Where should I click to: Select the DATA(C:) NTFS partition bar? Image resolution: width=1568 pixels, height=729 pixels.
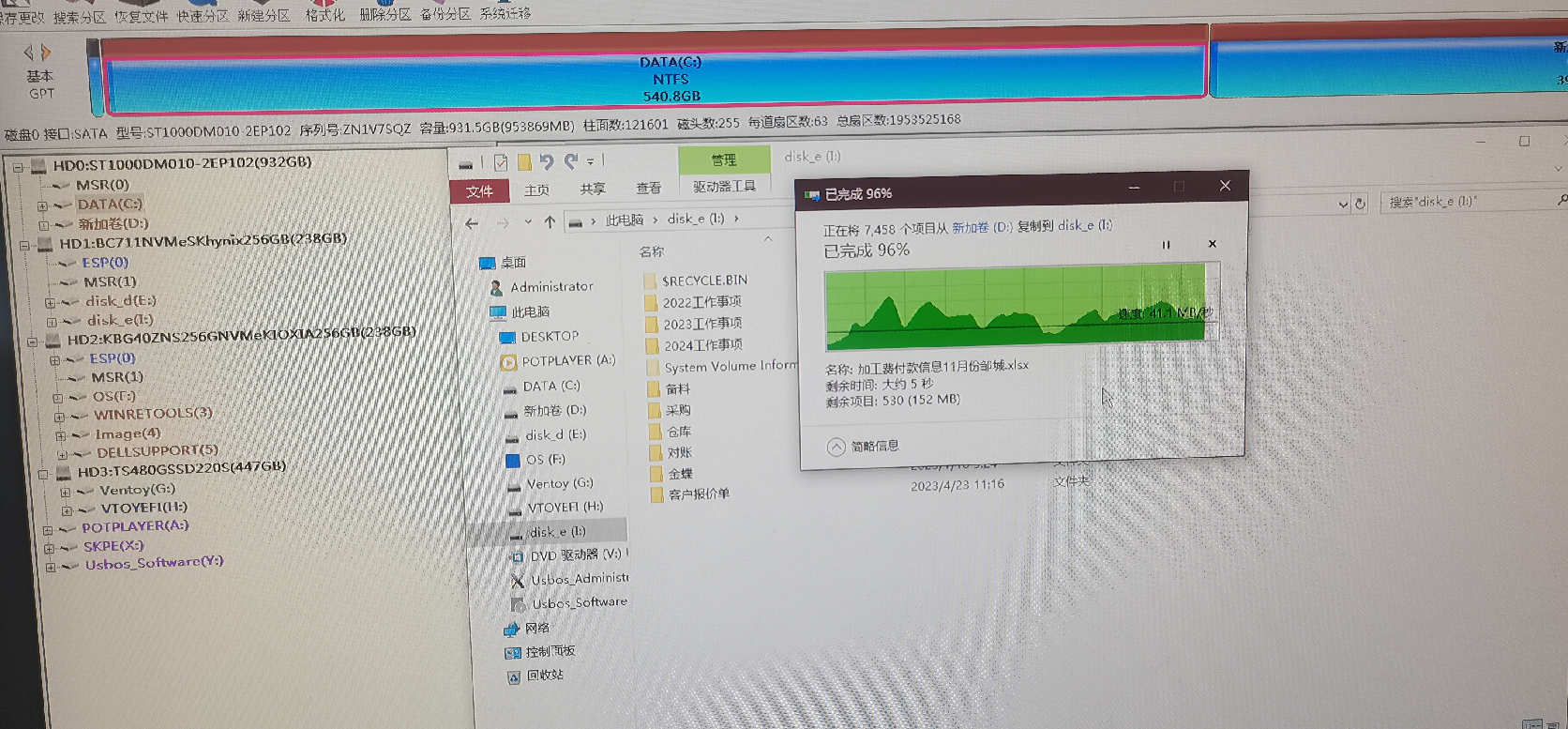click(x=656, y=79)
